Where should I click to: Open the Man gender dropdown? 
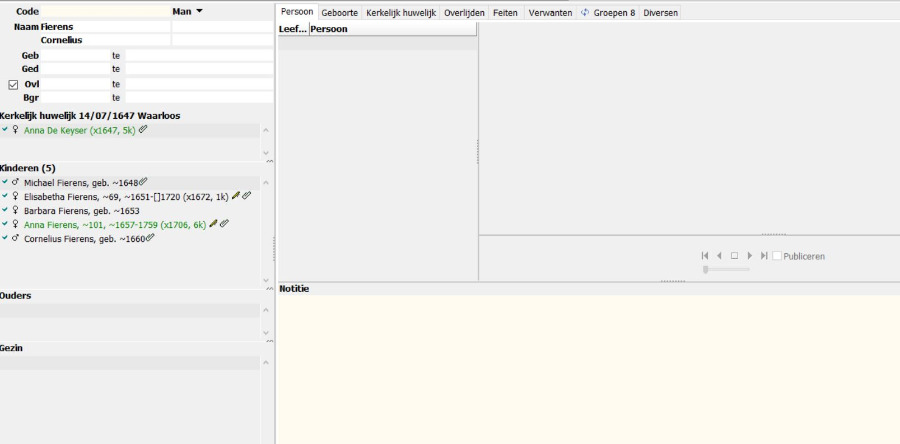click(186, 11)
